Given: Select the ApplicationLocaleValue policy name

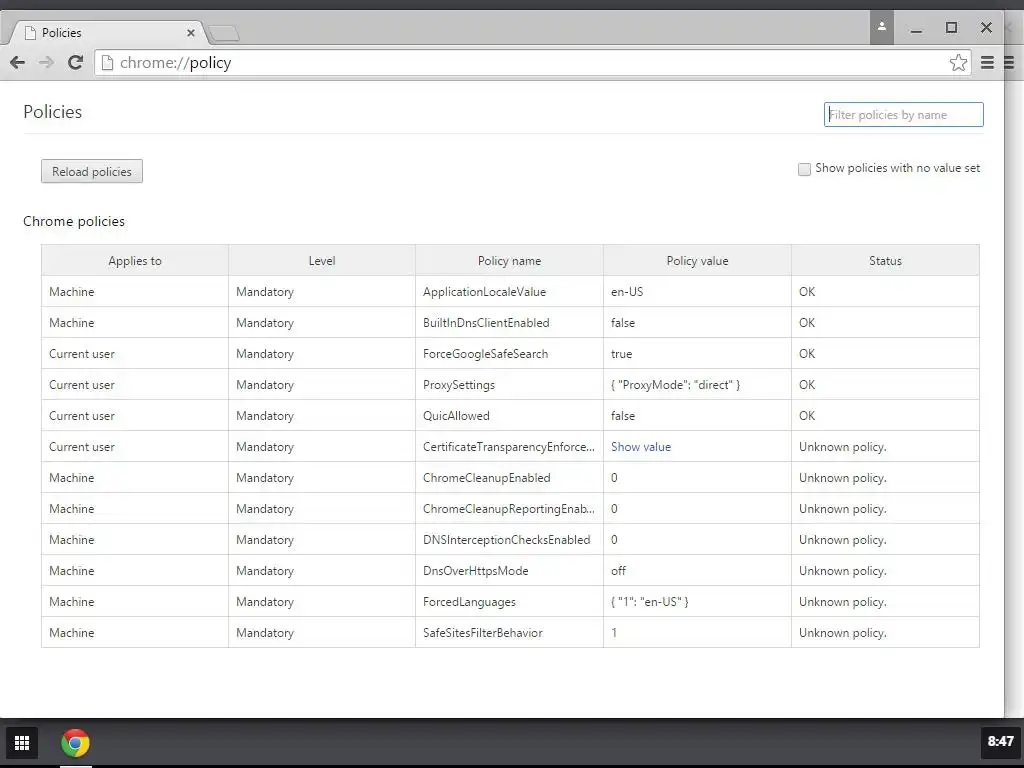Looking at the screenshot, I should coord(484,292).
